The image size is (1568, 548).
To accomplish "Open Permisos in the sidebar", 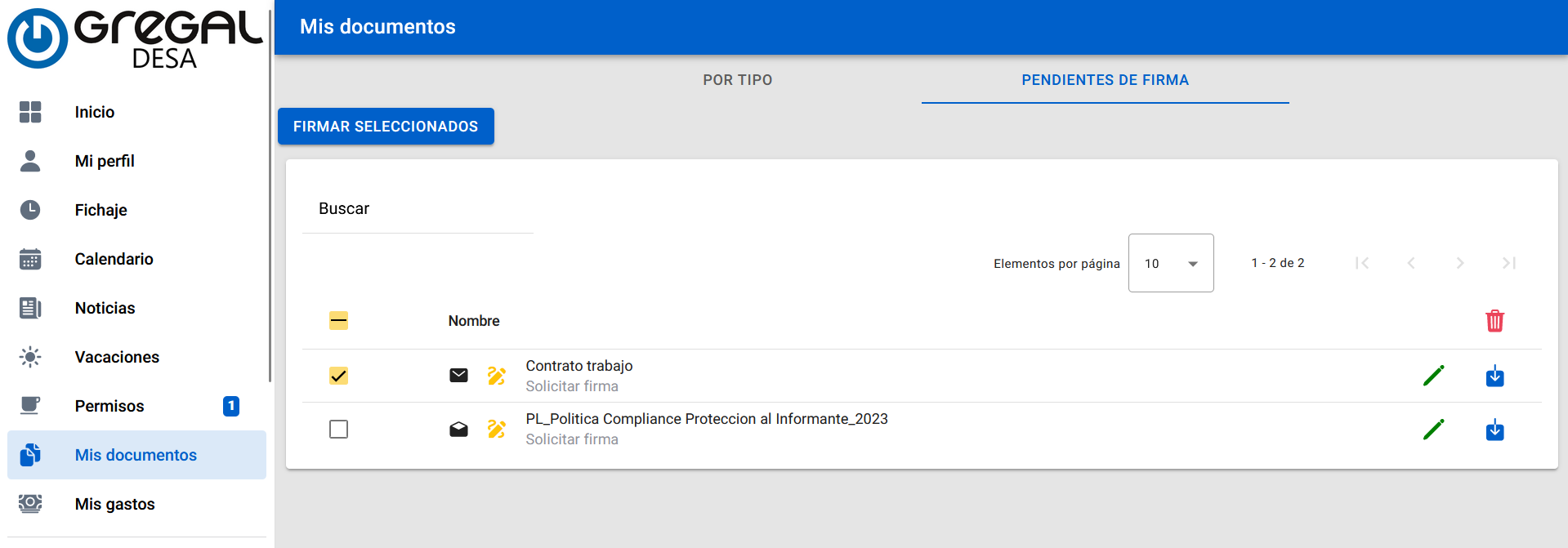I will pyautogui.click(x=109, y=406).
